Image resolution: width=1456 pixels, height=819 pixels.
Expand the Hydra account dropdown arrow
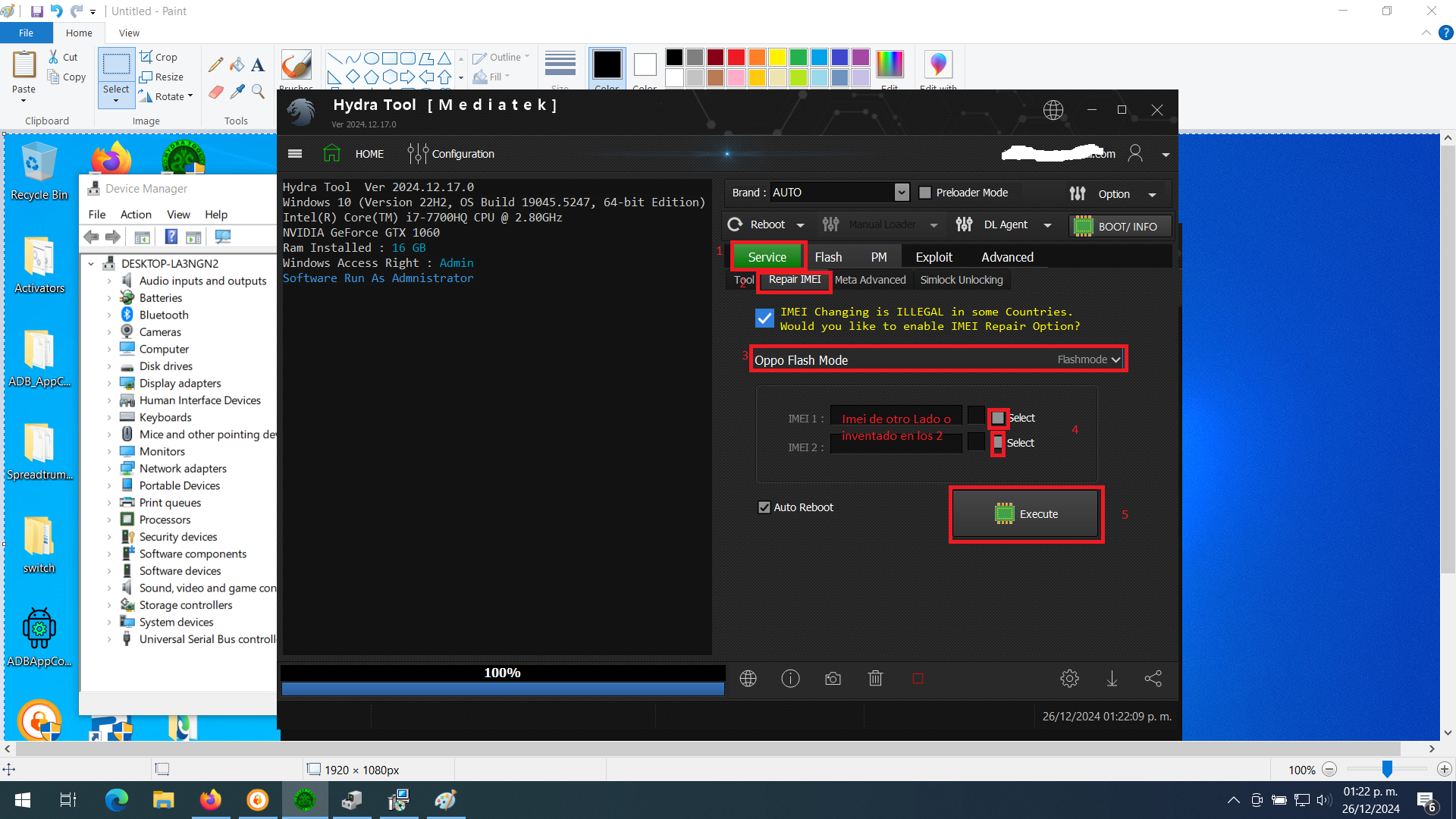[x=1166, y=155]
